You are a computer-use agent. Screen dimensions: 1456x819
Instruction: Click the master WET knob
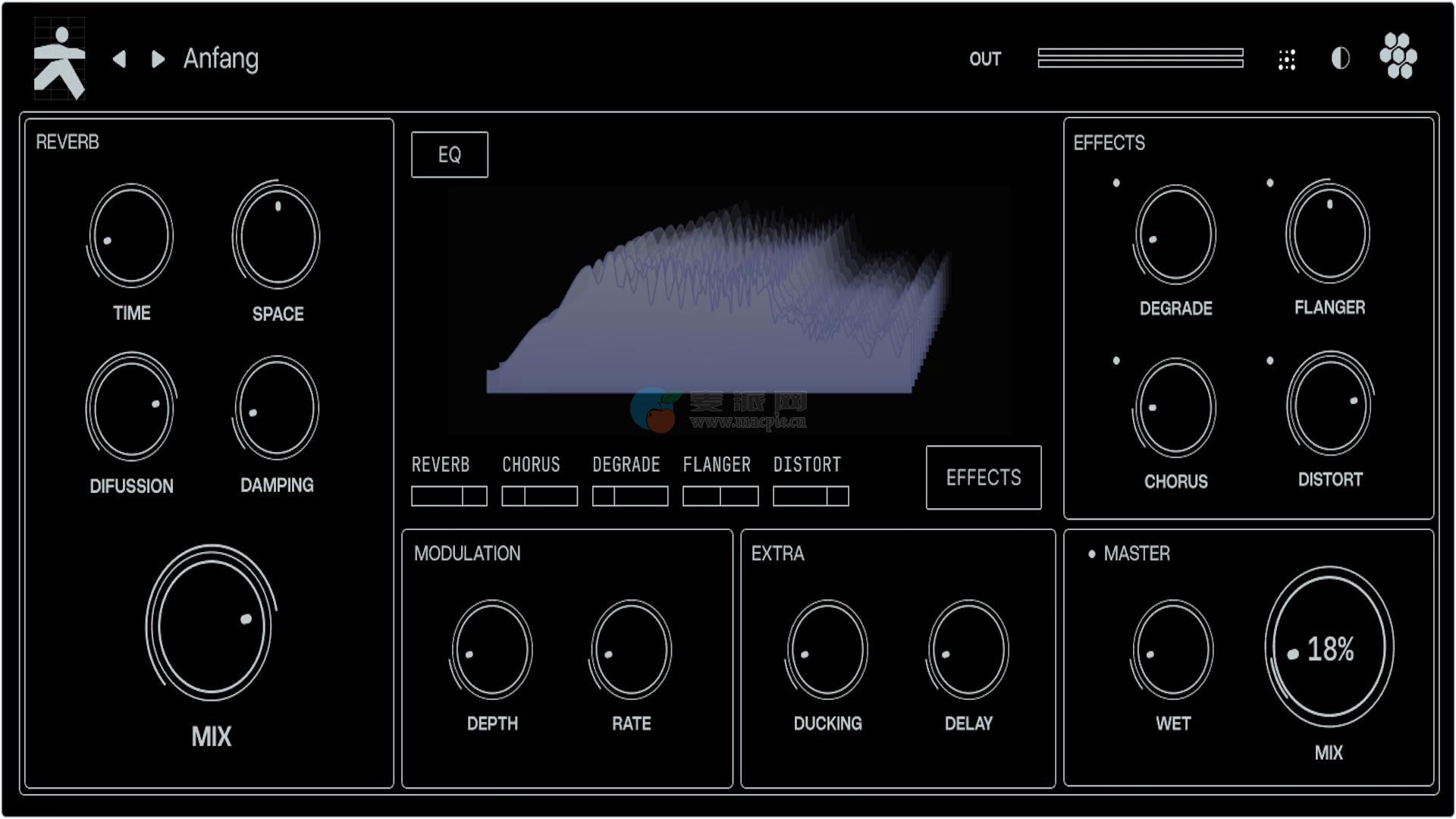pyautogui.click(x=1172, y=650)
